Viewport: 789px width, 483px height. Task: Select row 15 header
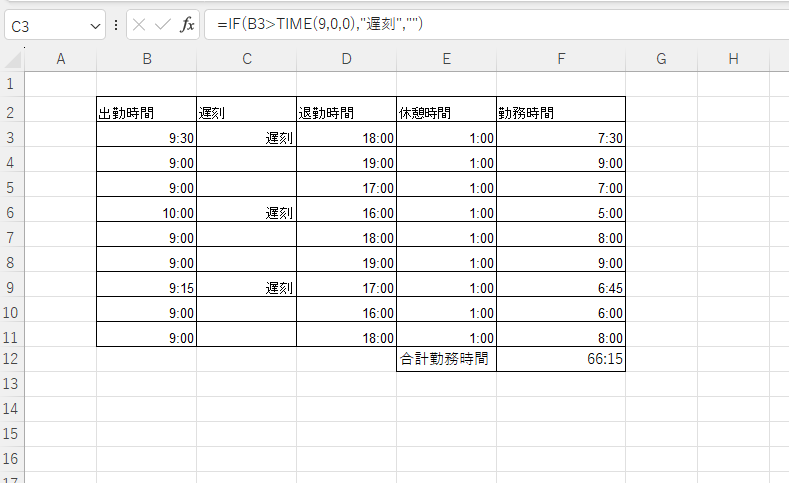[x=12, y=434]
